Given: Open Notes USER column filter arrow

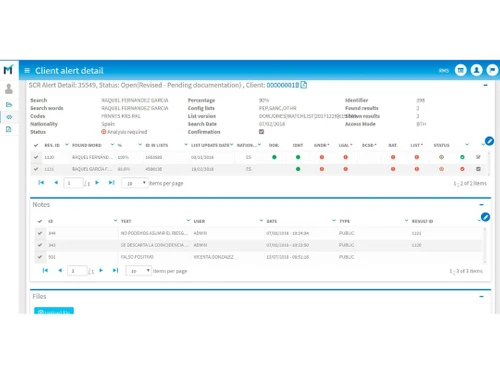Looking at the screenshot, I should click(261, 221).
